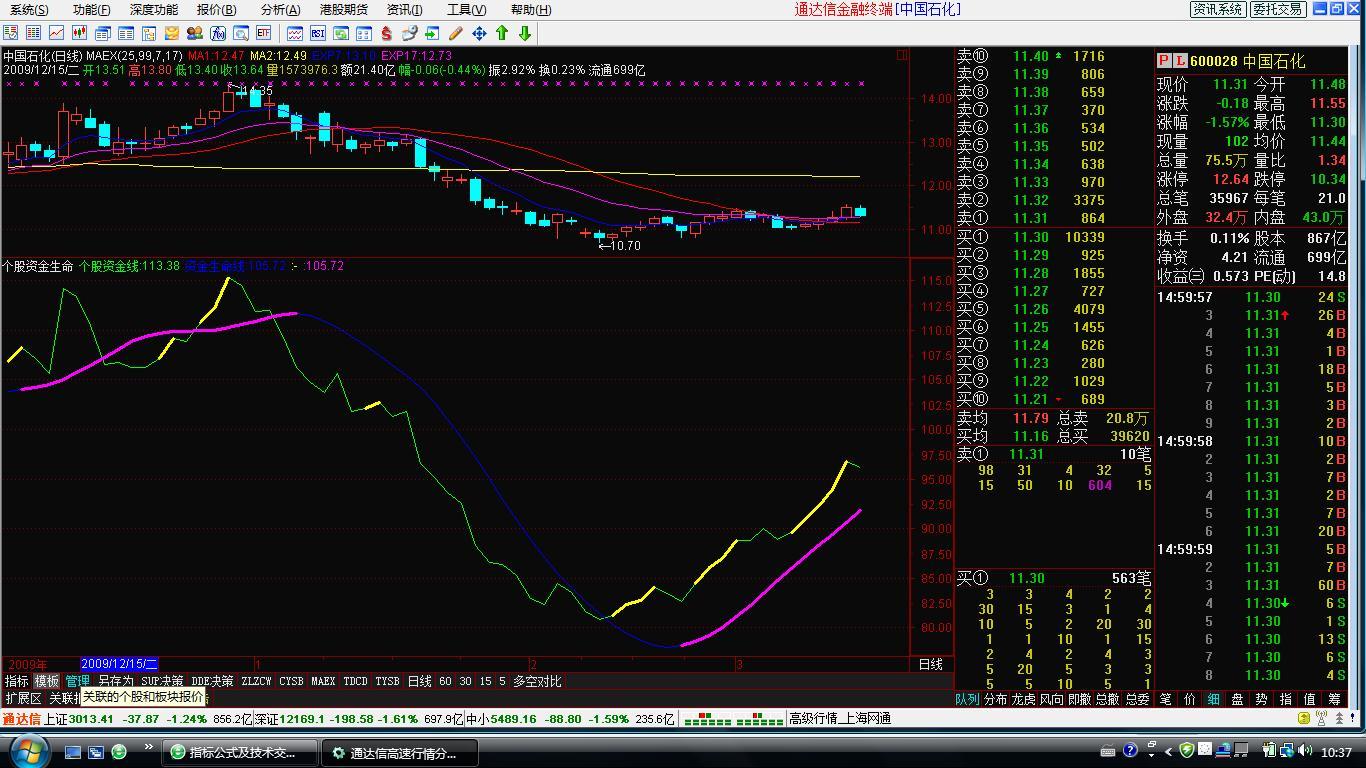Click the RSI indicator toolbar icon
Image resolution: width=1366 pixels, height=768 pixels.
[x=317, y=33]
